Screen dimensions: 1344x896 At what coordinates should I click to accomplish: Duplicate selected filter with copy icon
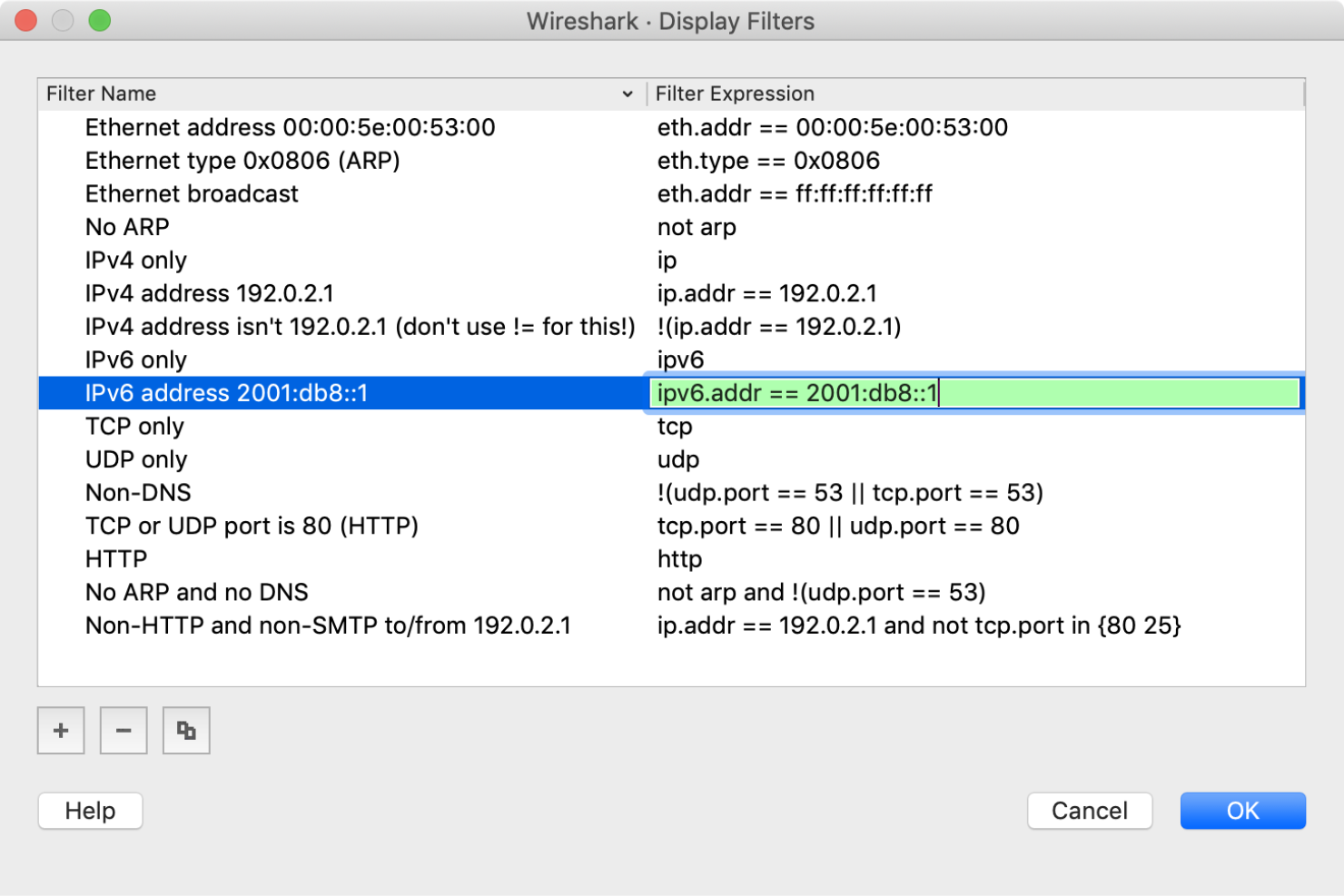pyautogui.click(x=185, y=730)
